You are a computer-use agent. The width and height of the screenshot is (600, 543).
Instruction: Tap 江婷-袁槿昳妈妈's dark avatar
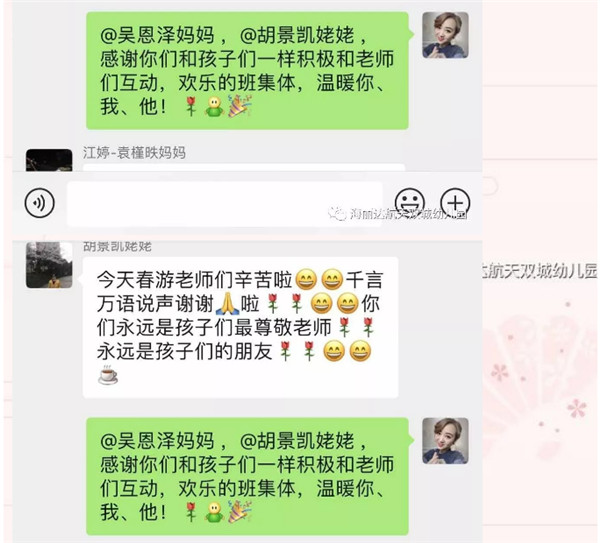(x=49, y=160)
